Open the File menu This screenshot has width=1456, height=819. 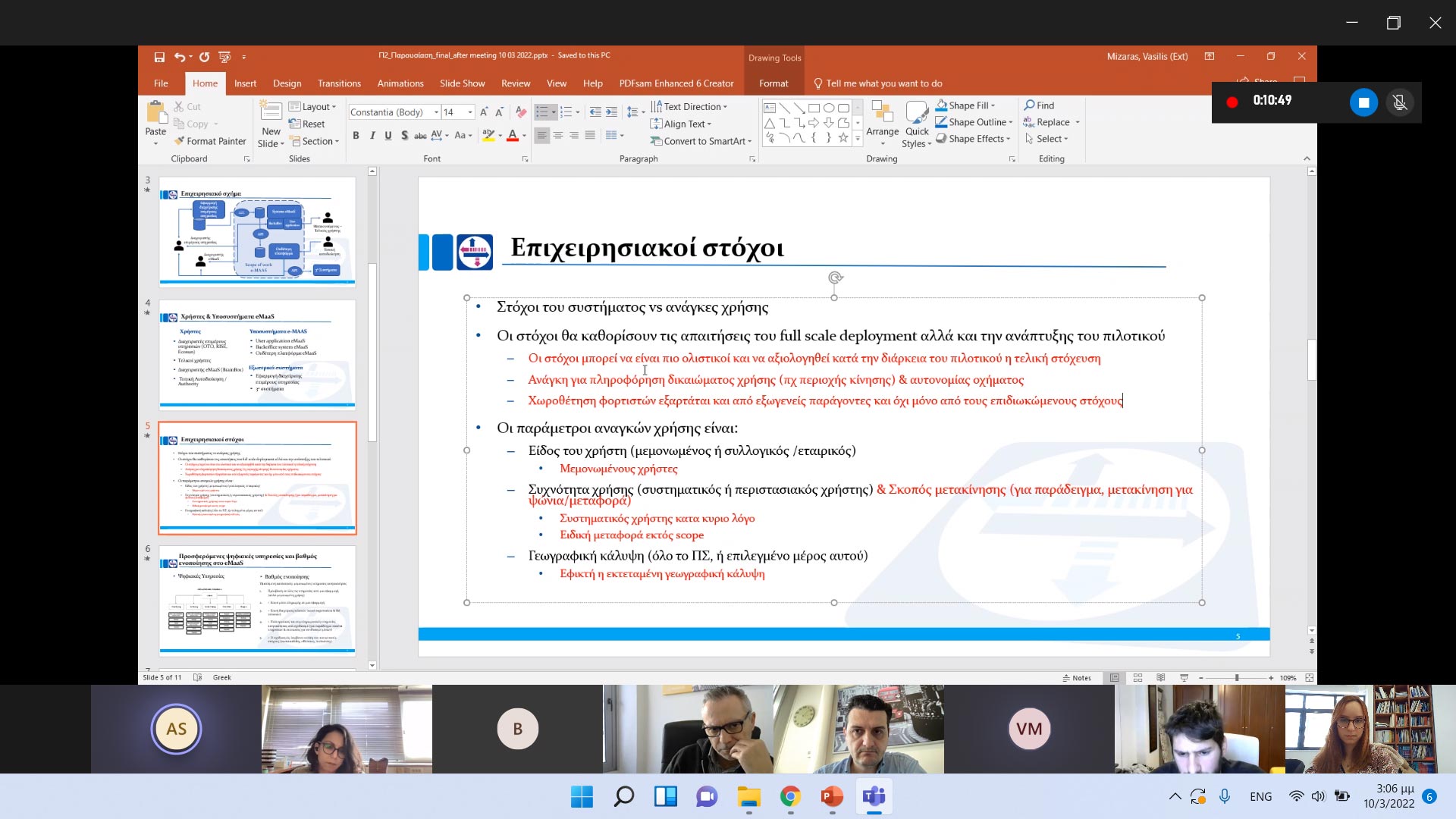pyautogui.click(x=161, y=83)
